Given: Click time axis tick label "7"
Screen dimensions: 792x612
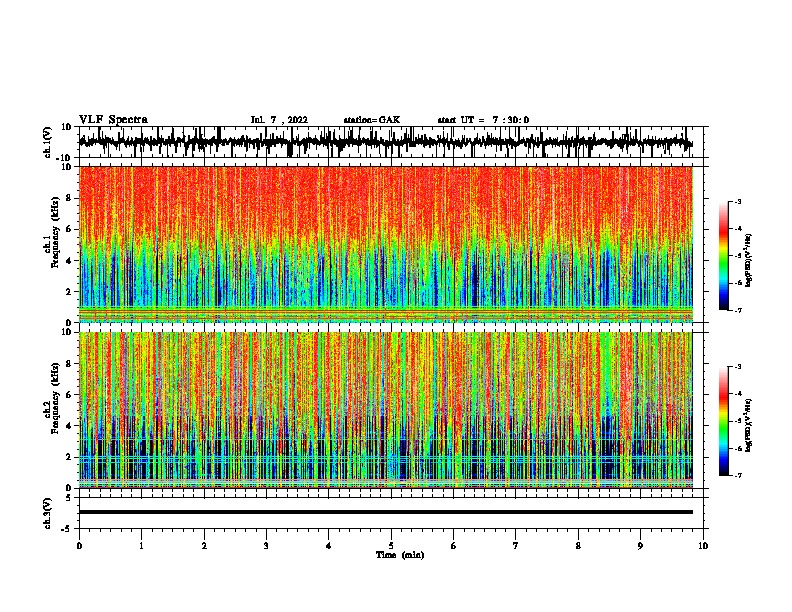Looking at the screenshot, I should 516,546.
